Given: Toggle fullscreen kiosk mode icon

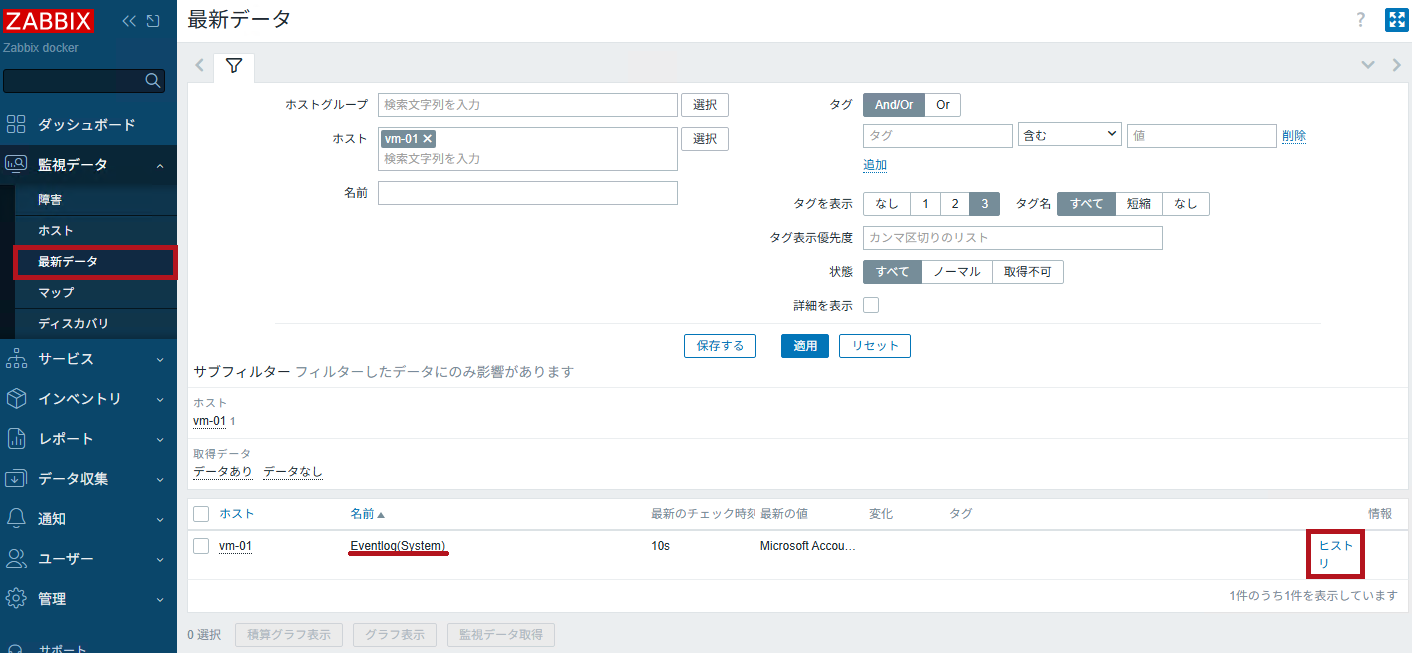Looking at the screenshot, I should pos(1396,20).
